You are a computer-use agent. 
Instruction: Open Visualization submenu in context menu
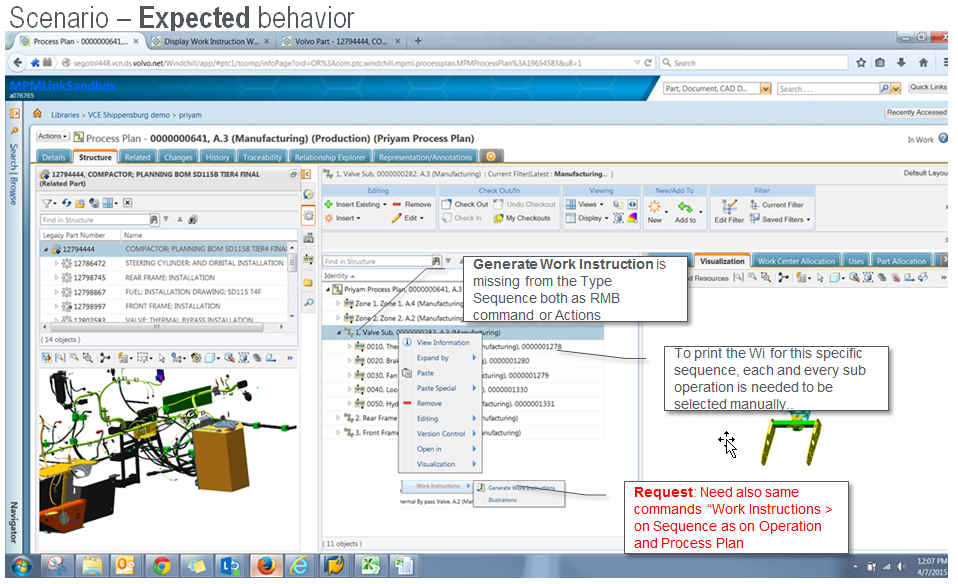click(x=439, y=464)
